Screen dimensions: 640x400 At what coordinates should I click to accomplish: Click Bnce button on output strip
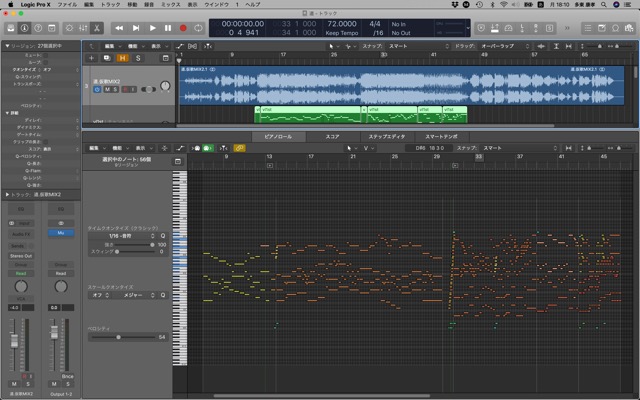67,376
